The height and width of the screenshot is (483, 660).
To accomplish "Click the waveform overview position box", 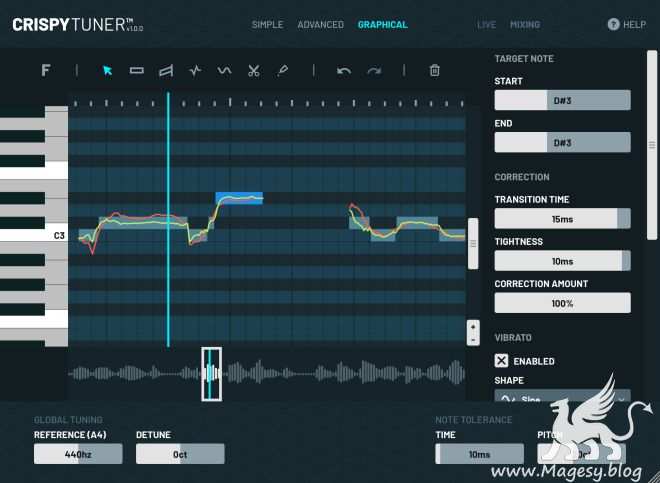I will coord(211,374).
